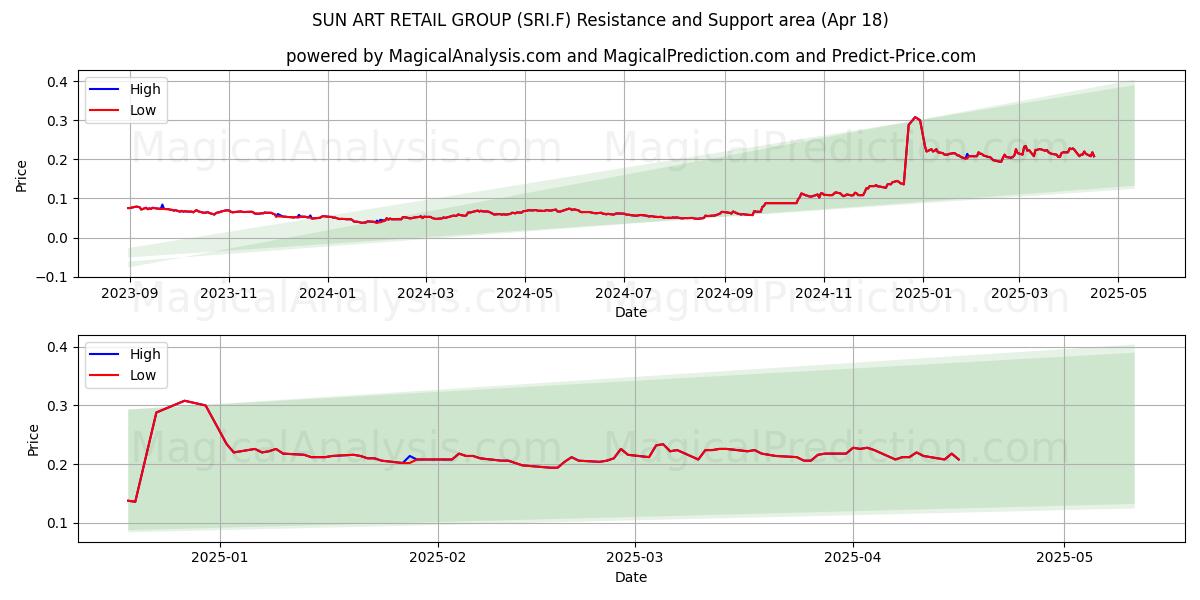Click the 2024-01 date tick label

327,294
